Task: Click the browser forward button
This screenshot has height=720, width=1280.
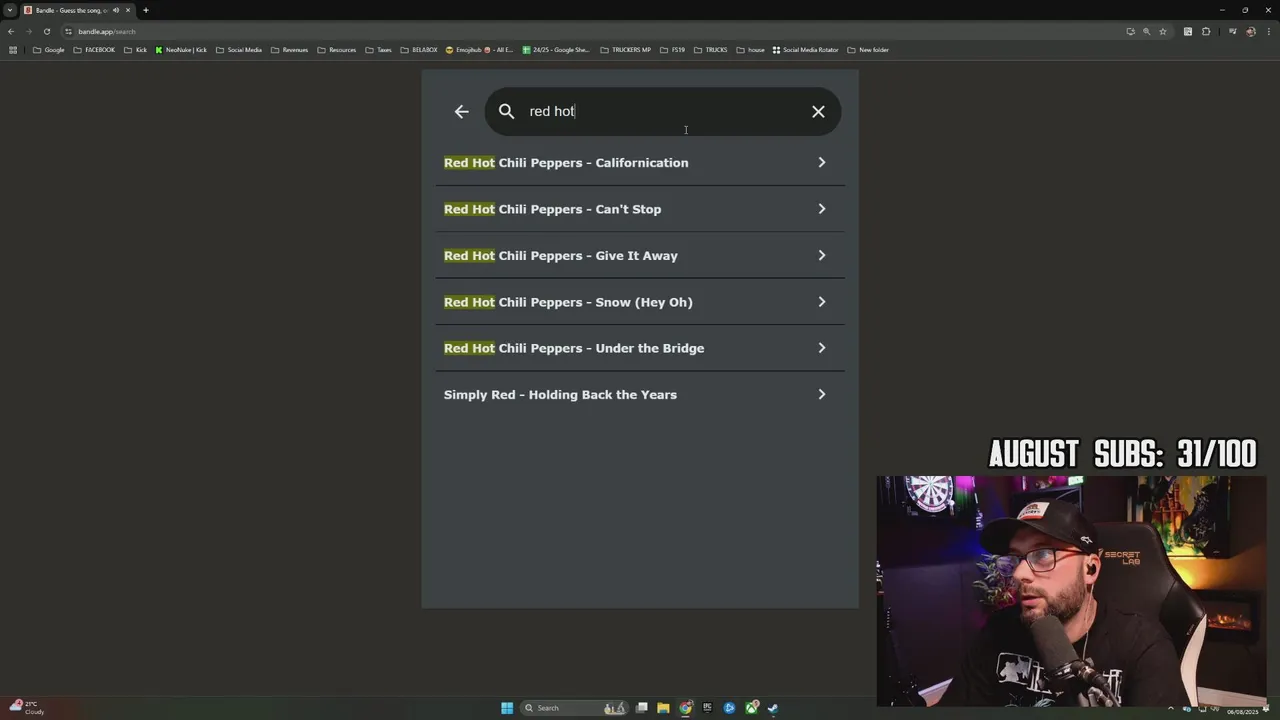Action: 29,31
